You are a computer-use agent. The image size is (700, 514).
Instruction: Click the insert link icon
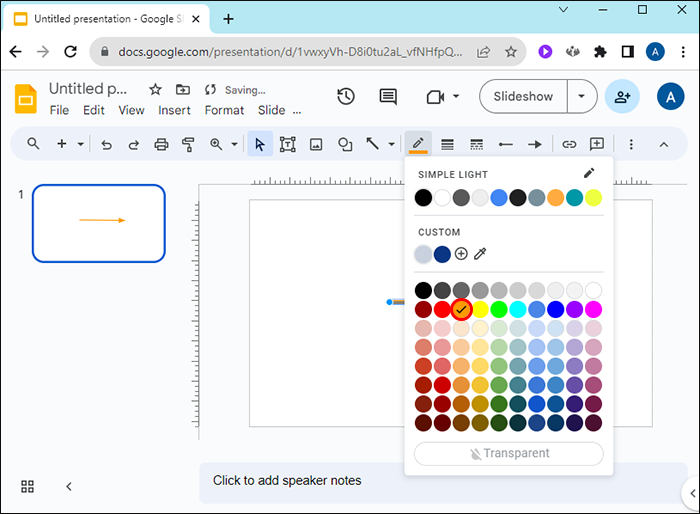pyautogui.click(x=569, y=144)
